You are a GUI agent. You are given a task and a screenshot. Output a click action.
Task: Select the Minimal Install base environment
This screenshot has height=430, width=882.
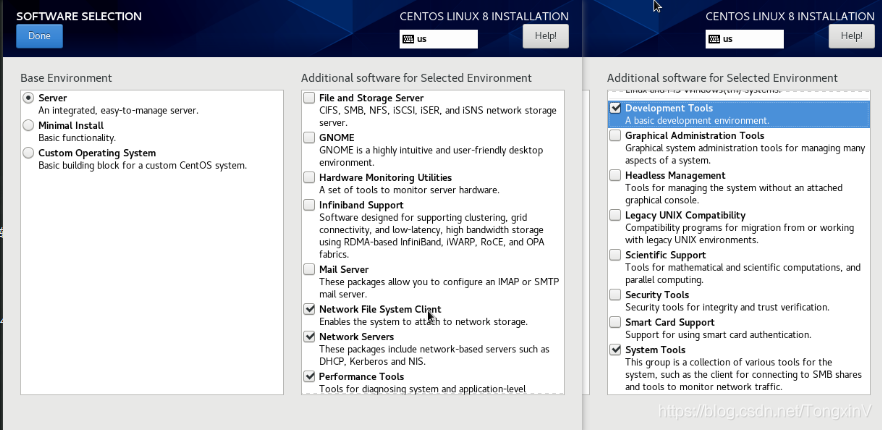coord(28,126)
